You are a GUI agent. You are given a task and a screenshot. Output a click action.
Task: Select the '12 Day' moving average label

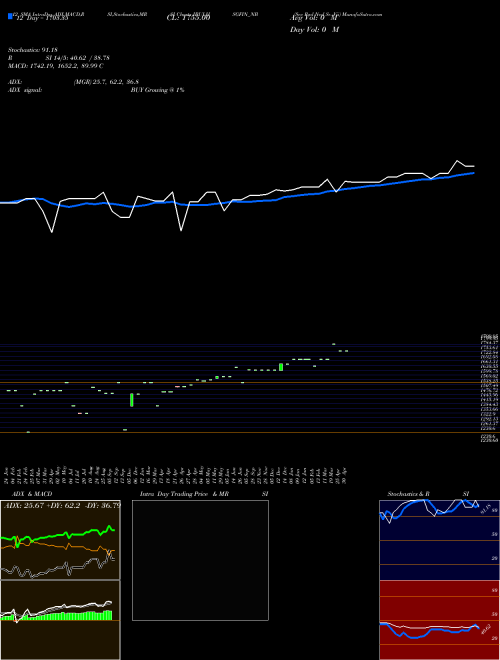42,18
